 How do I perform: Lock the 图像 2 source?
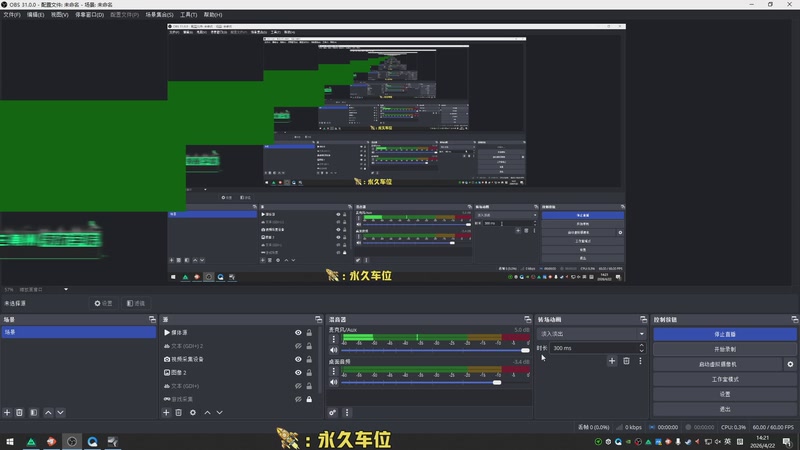(309, 372)
